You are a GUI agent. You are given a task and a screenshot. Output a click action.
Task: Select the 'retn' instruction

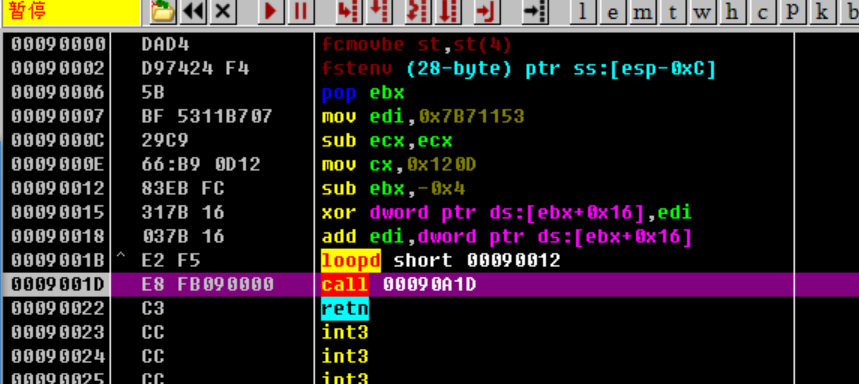point(345,309)
